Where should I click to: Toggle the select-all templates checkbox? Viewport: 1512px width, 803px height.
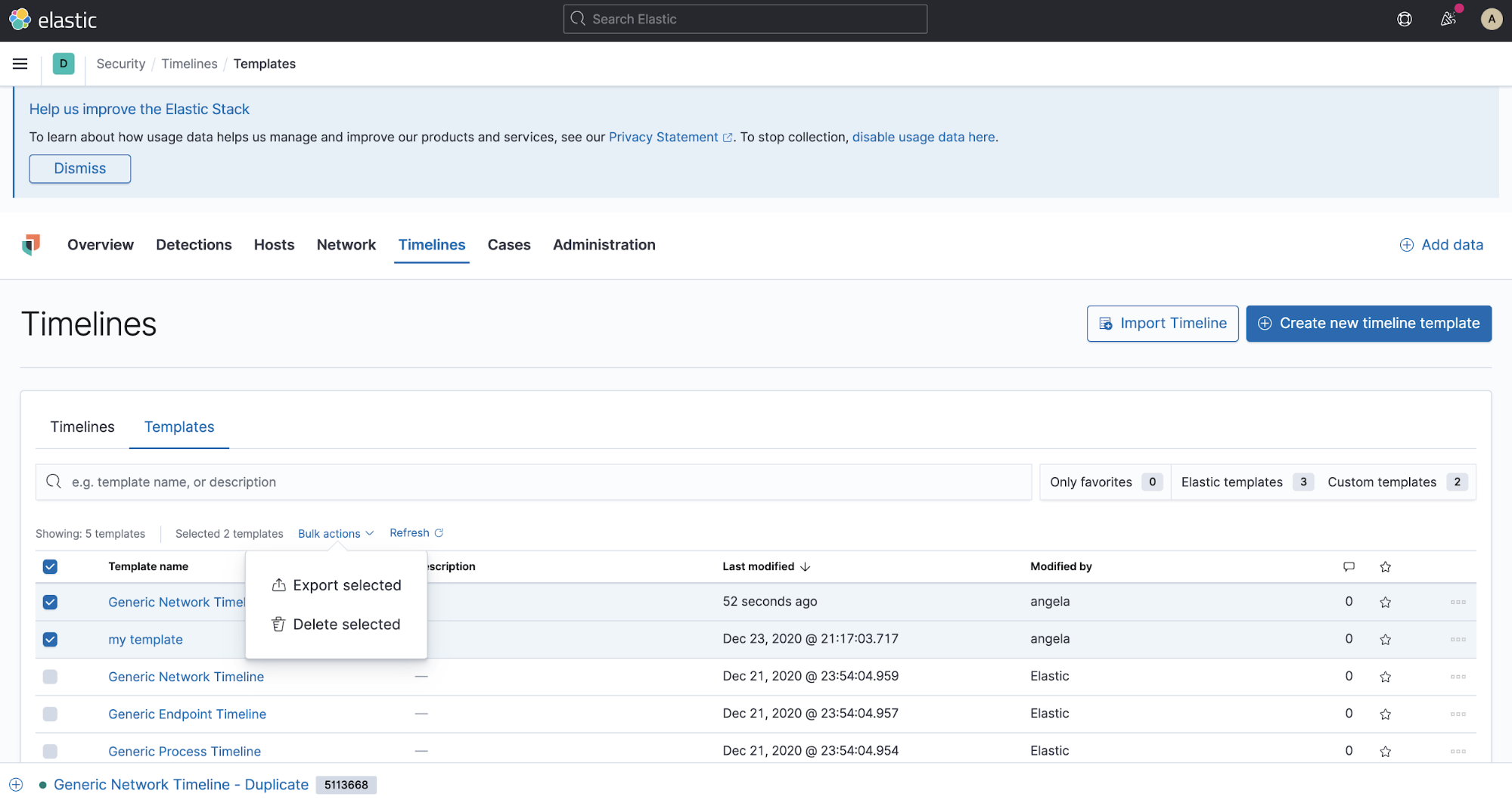(x=50, y=567)
